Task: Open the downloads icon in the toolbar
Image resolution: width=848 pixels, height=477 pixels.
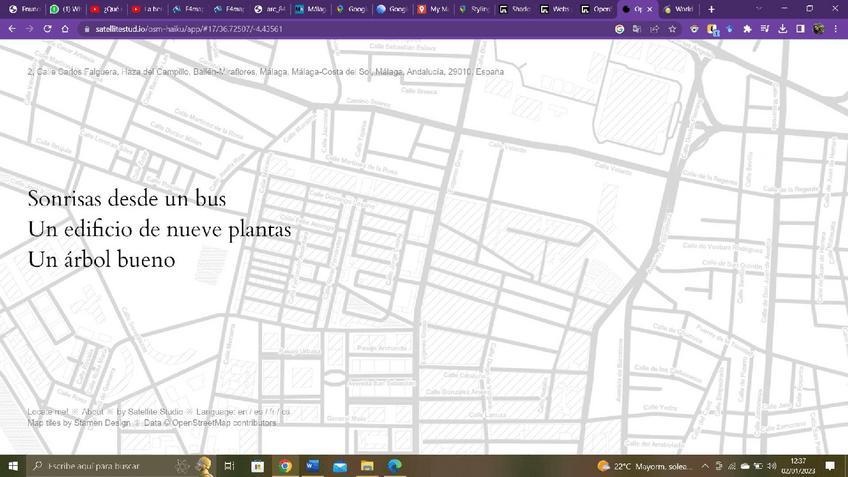Action: click(783, 29)
